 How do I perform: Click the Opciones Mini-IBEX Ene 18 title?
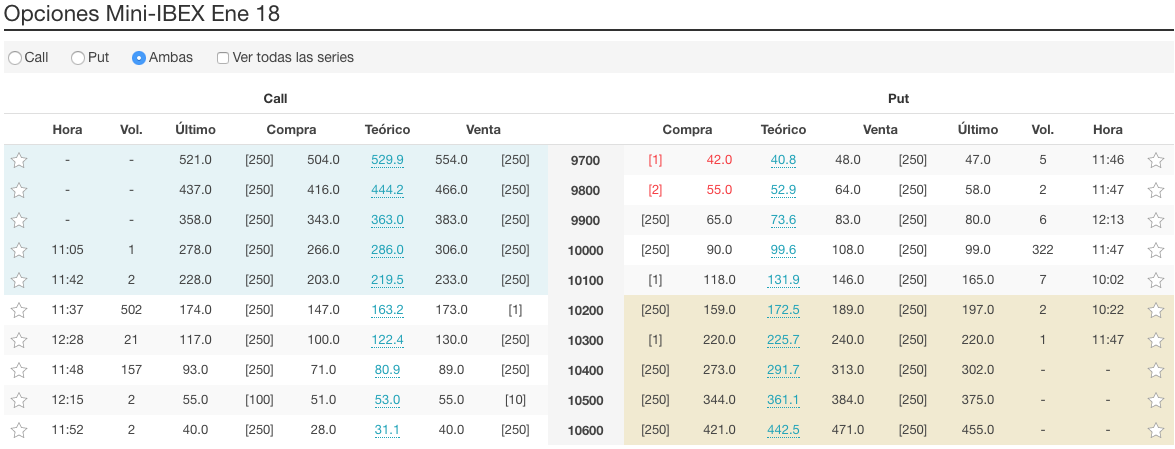point(142,13)
